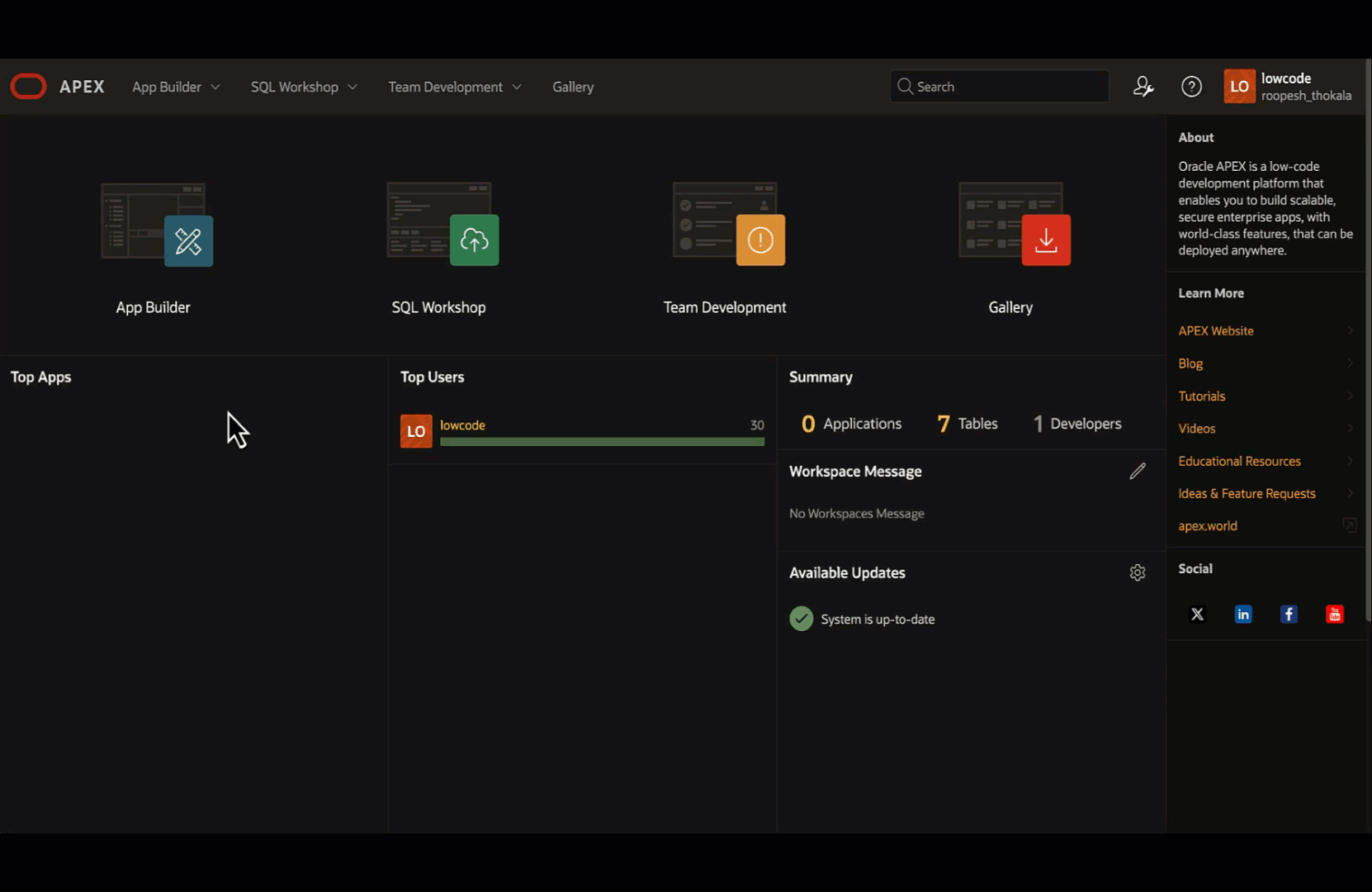The height and width of the screenshot is (892, 1372).
Task: Click the lowcode user activity bar
Action: [602, 442]
